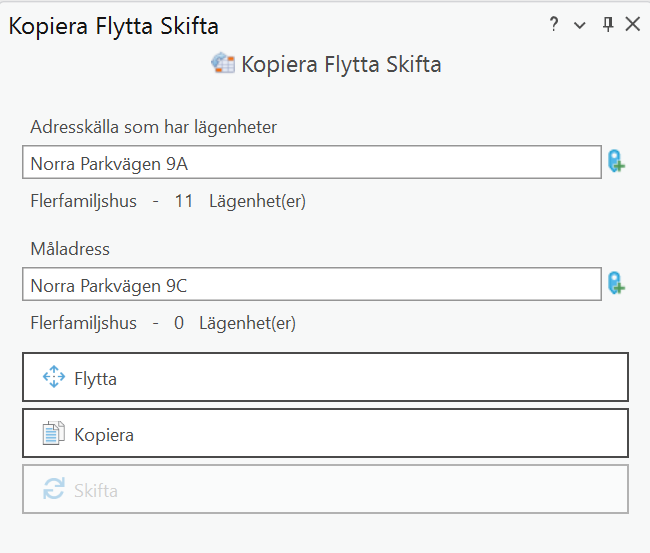This screenshot has height=553, width=650.
Task: Click the Norra Parkvägen 9A source field
Action: [x=311, y=163]
